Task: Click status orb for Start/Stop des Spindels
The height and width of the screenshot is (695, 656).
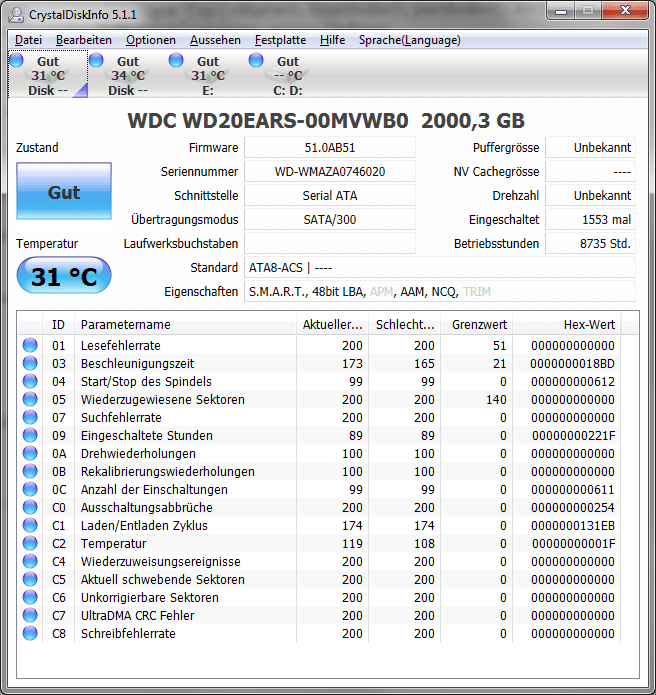Action: click(x=30, y=381)
